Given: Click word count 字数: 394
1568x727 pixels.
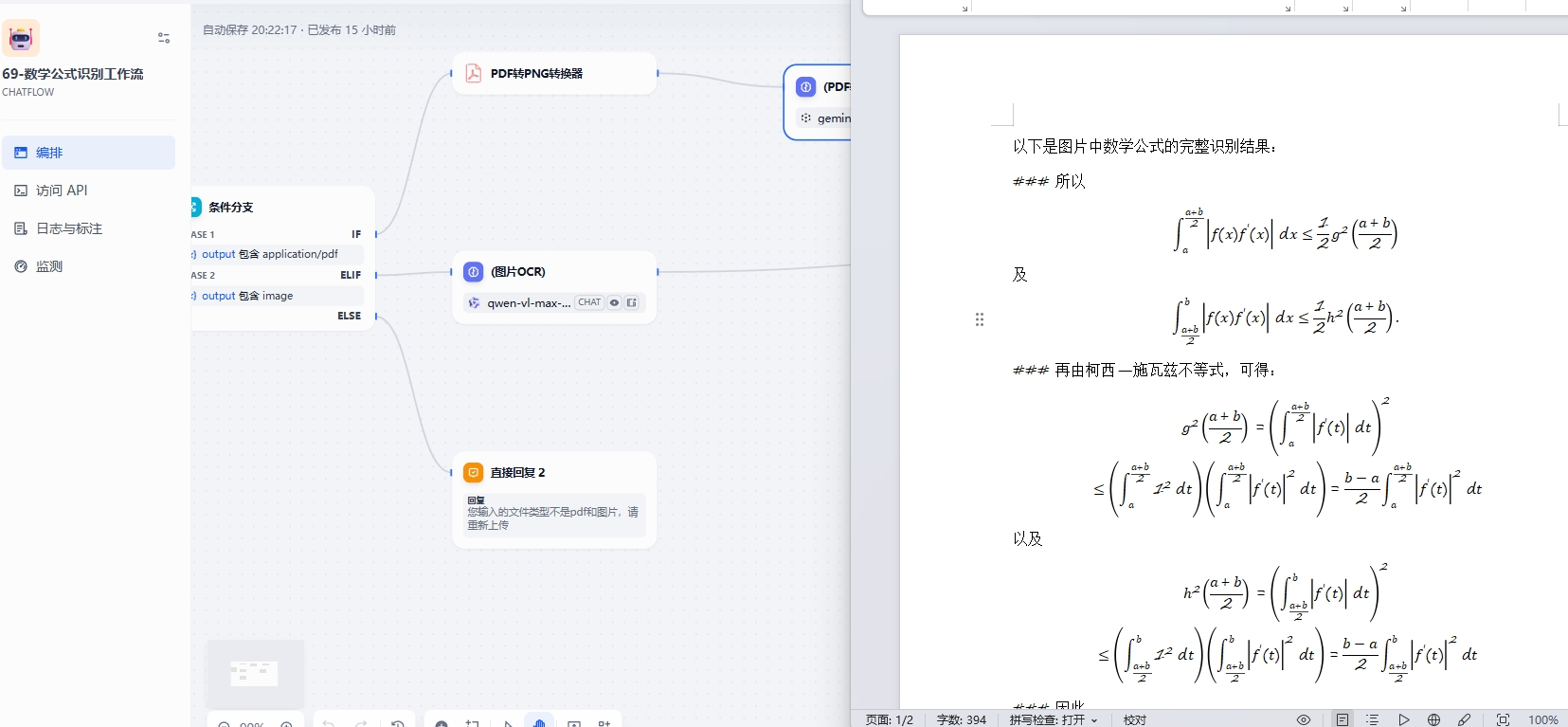Looking at the screenshot, I should pos(961,719).
